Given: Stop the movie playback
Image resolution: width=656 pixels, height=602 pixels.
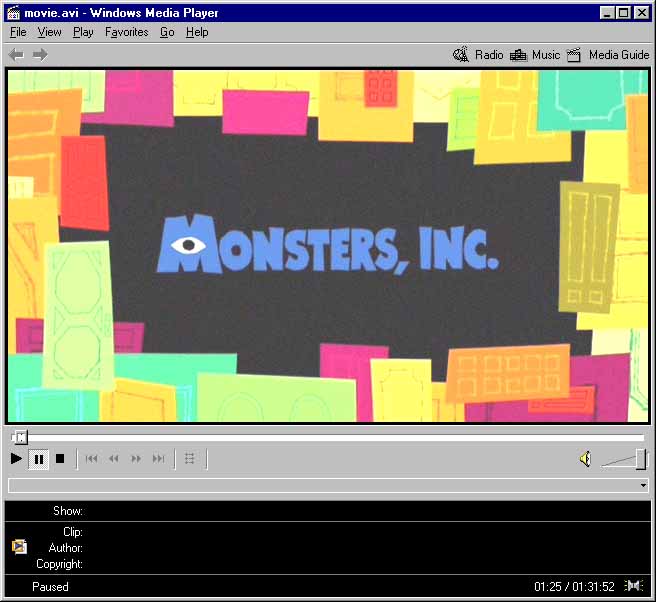Looking at the screenshot, I should [x=60, y=459].
